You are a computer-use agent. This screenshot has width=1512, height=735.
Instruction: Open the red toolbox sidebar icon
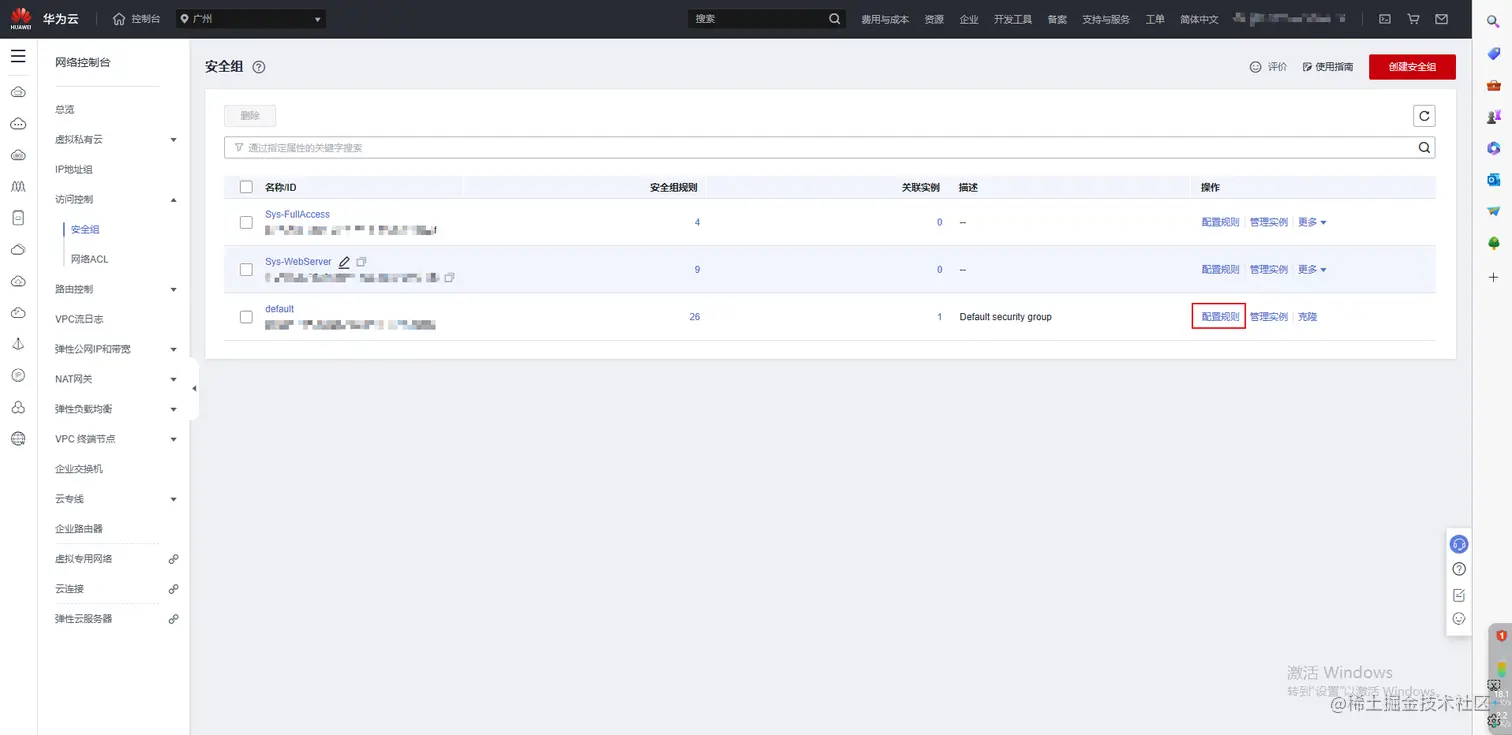1494,85
